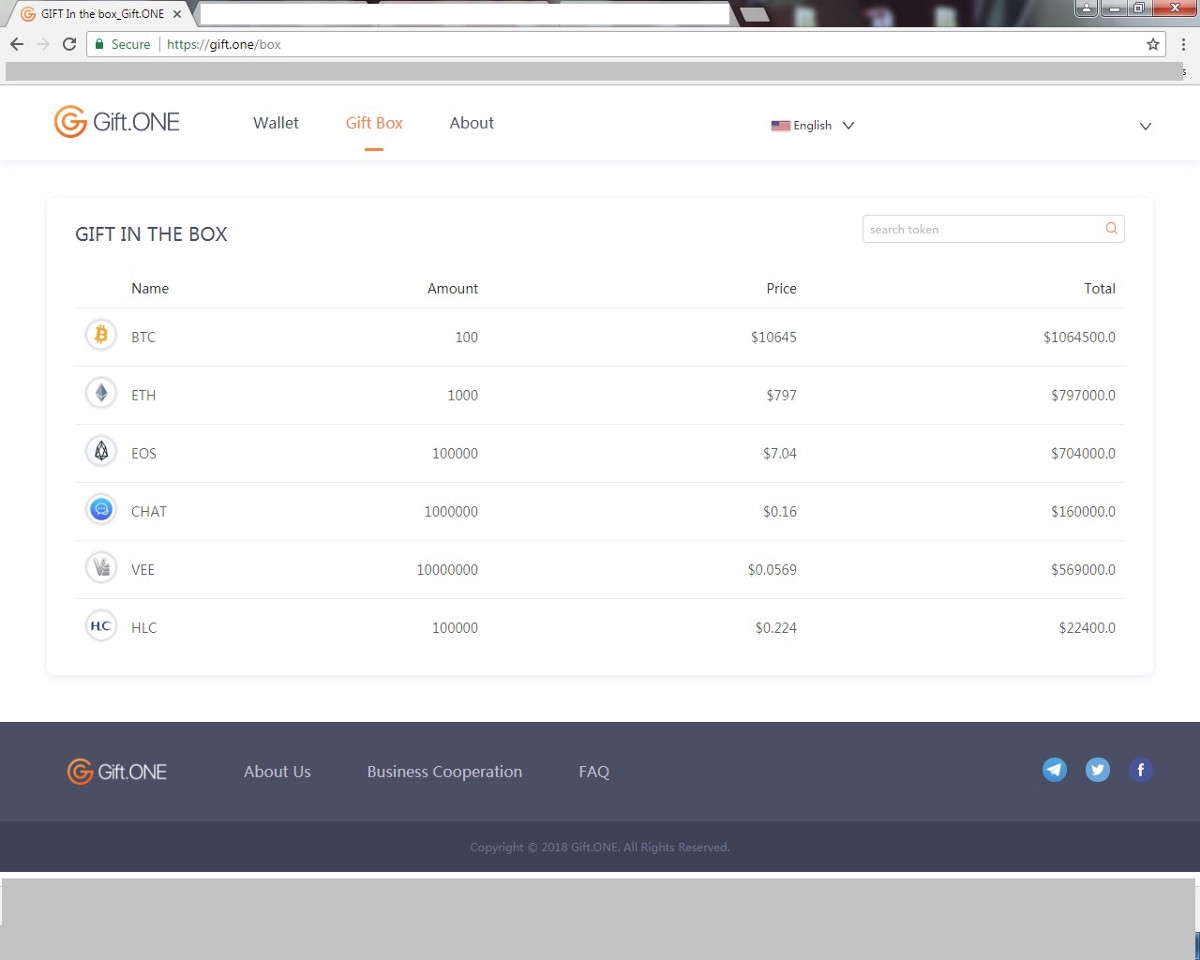Viewport: 1200px width, 960px height.
Task: Click the HLC name label
Action: coord(144,627)
